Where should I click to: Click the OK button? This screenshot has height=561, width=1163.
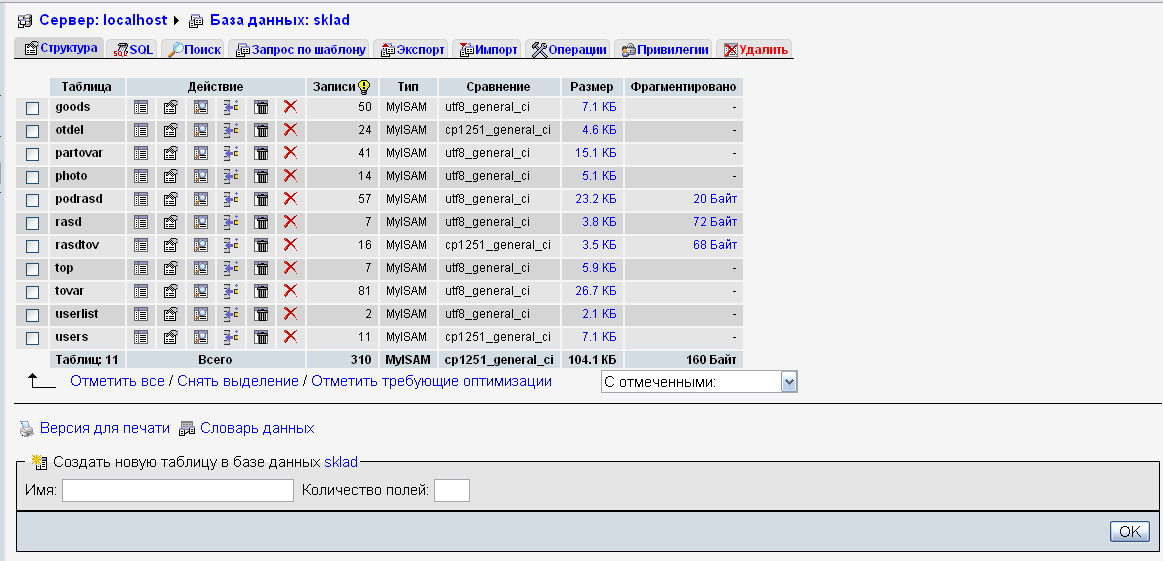click(1130, 531)
